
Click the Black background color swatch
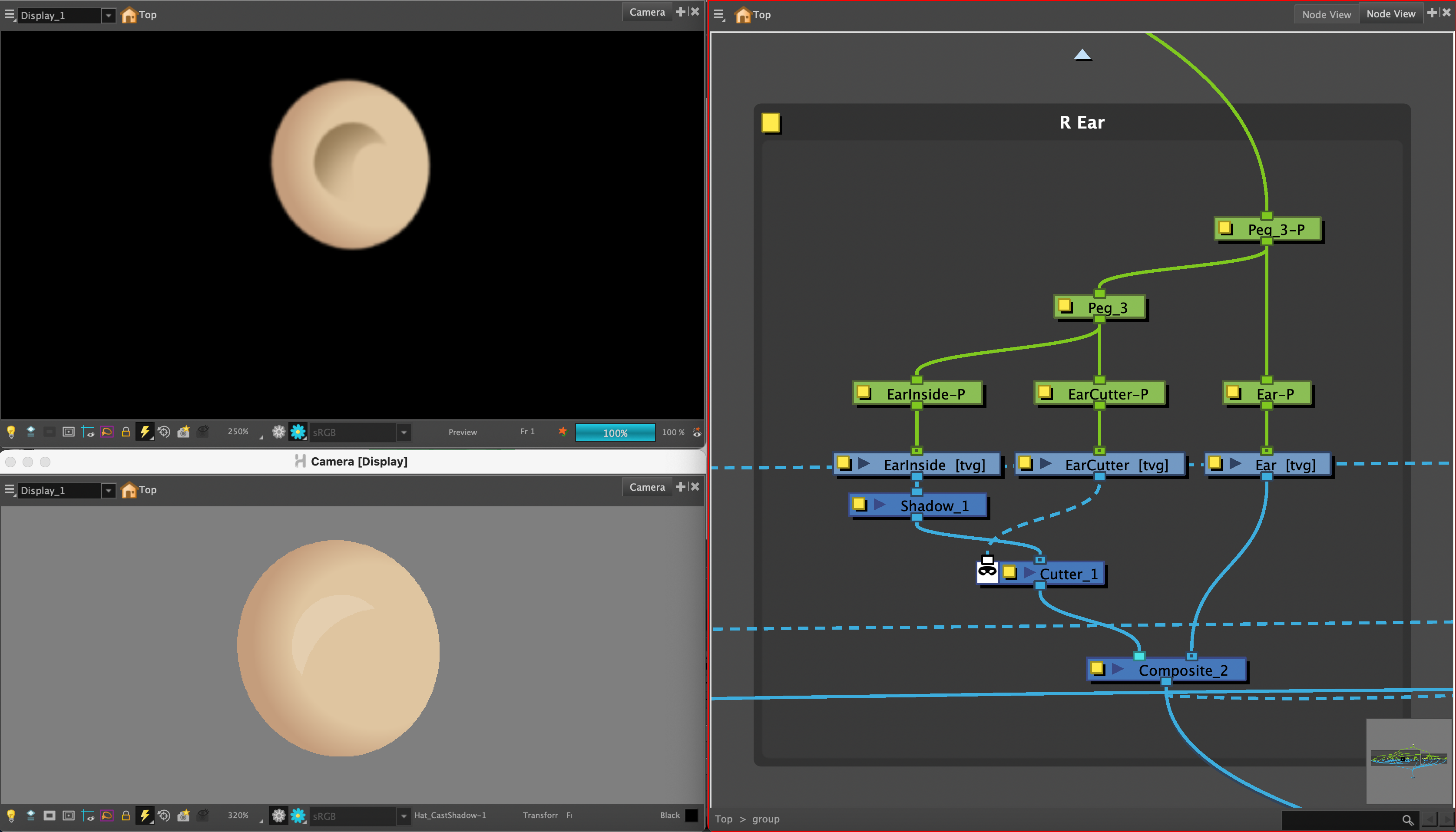pos(692,815)
